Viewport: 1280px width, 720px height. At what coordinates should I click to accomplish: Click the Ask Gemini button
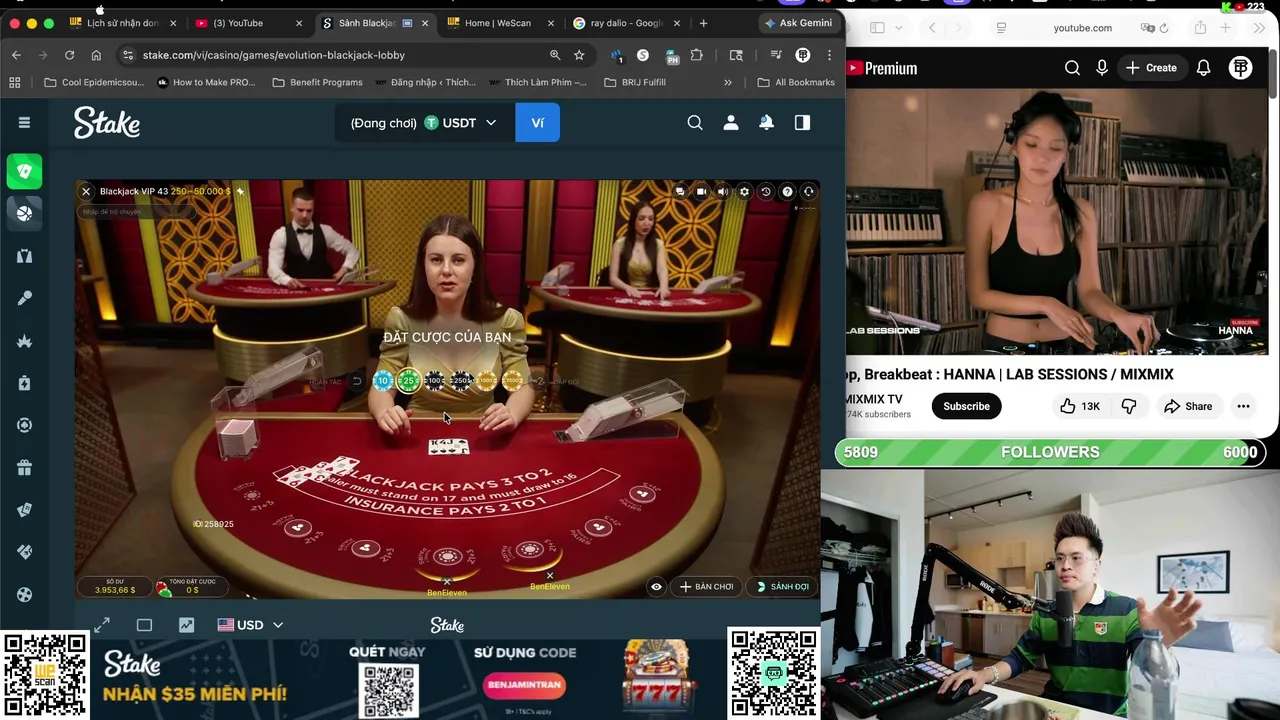797,23
